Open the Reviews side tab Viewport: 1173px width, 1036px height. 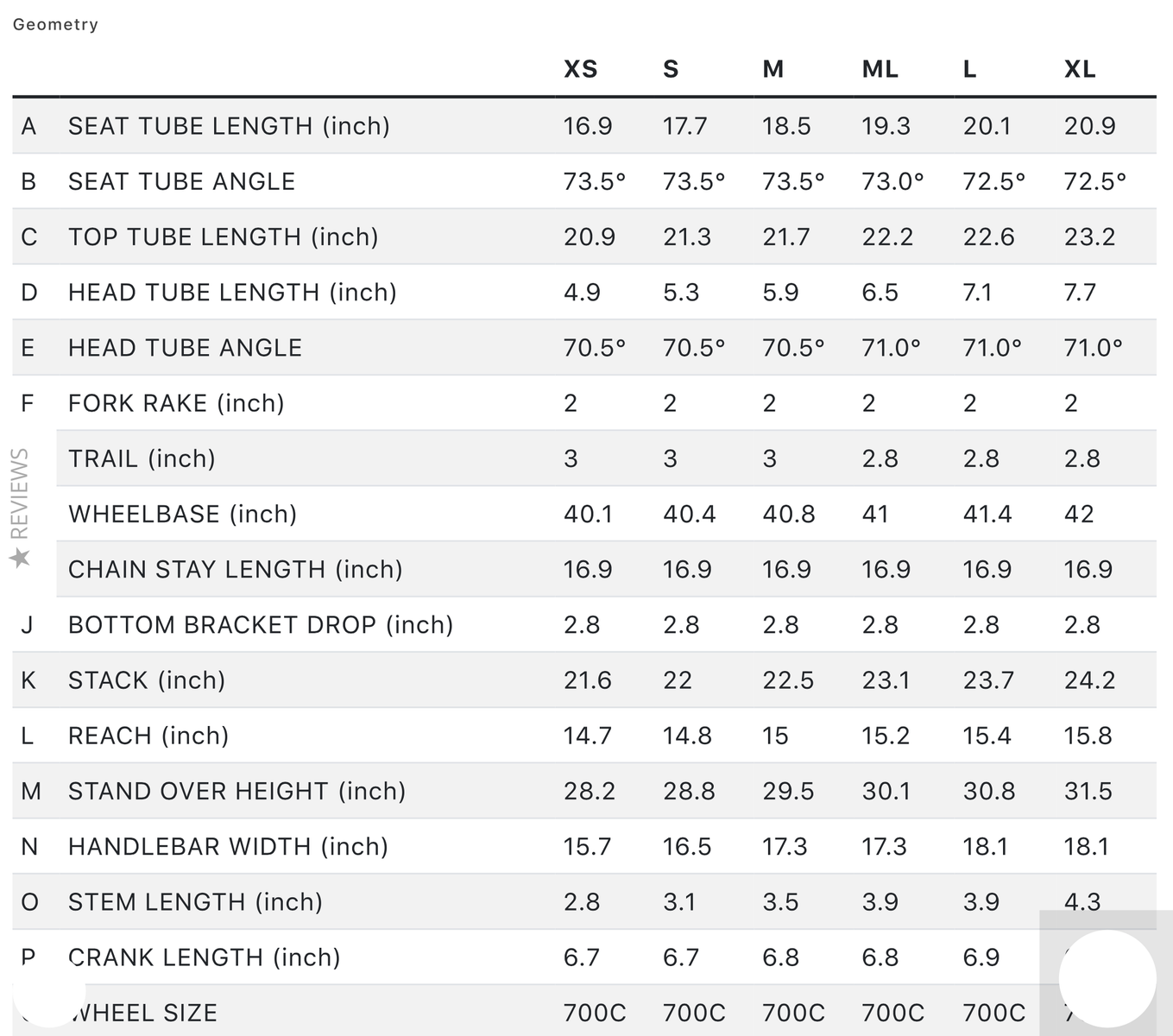click(20, 508)
